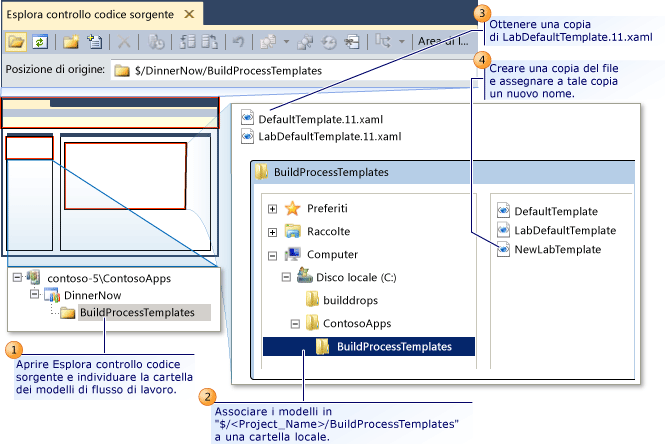
Task: Expand the Raccolte tree node
Action: [x=272, y=232]
